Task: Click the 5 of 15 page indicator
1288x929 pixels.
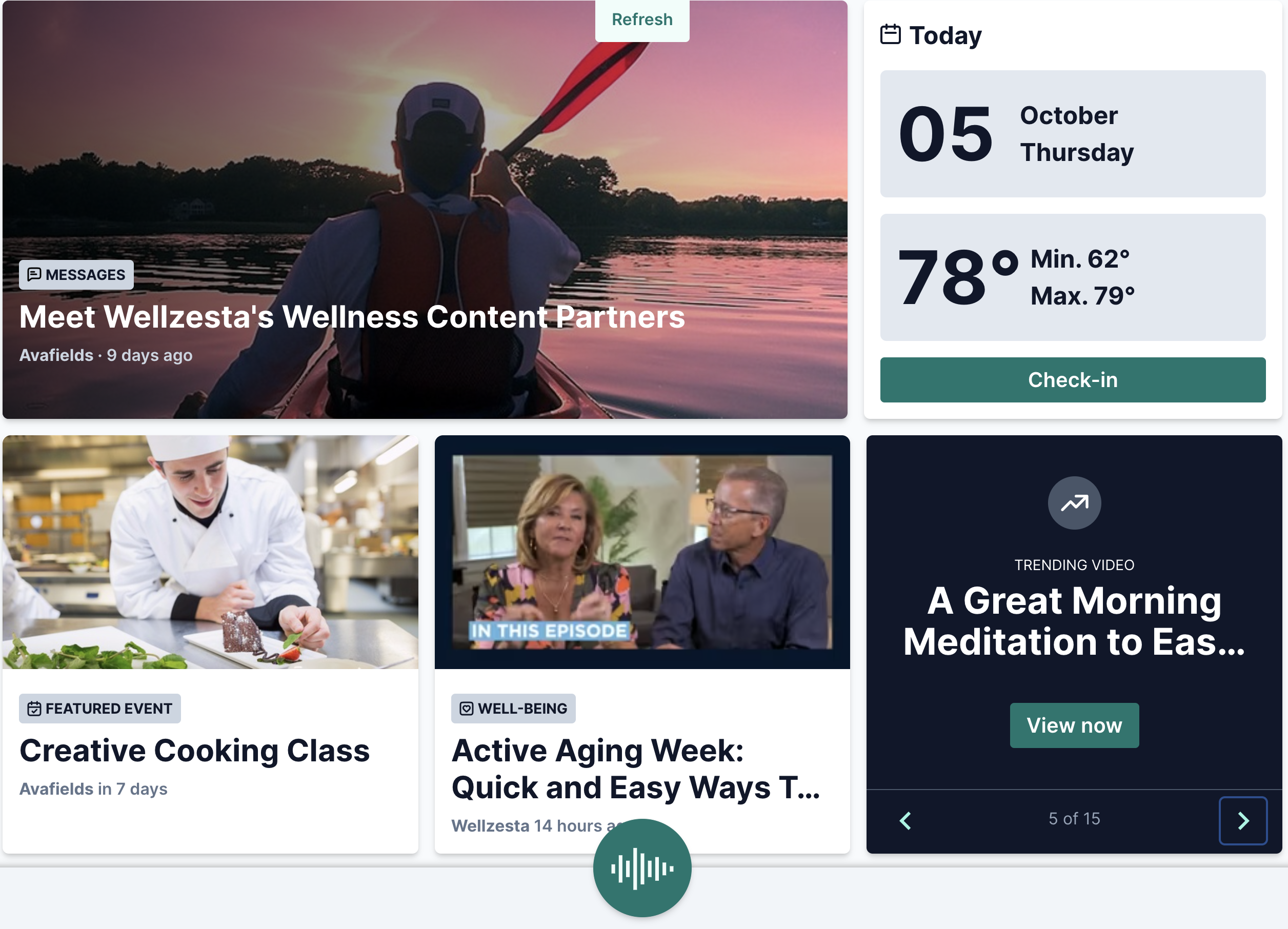Action: (x=1074, y=818)
